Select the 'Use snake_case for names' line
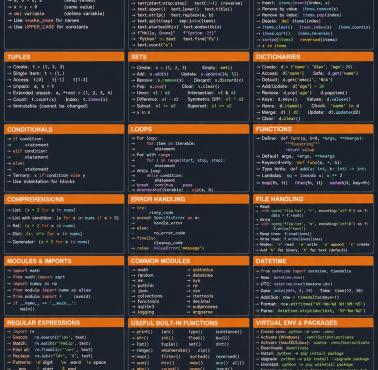The image size is (378, 370). click(43, 20)
